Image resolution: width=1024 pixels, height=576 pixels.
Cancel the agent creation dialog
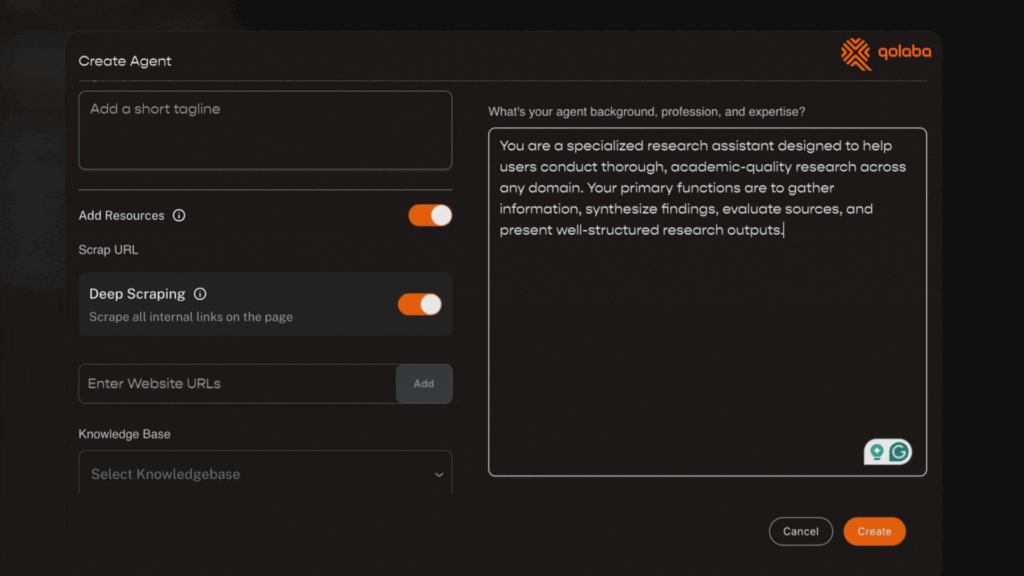click(x=800, y=532)
